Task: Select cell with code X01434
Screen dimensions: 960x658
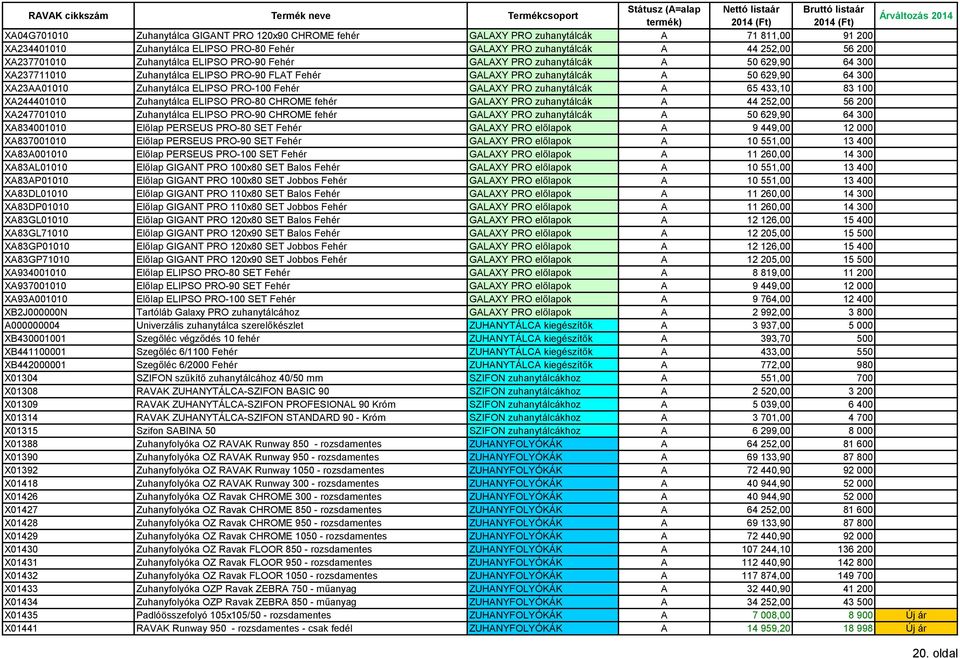Action: point(68,602)
